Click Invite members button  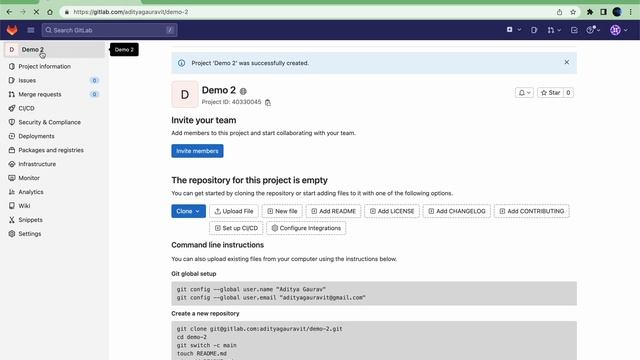197,151
